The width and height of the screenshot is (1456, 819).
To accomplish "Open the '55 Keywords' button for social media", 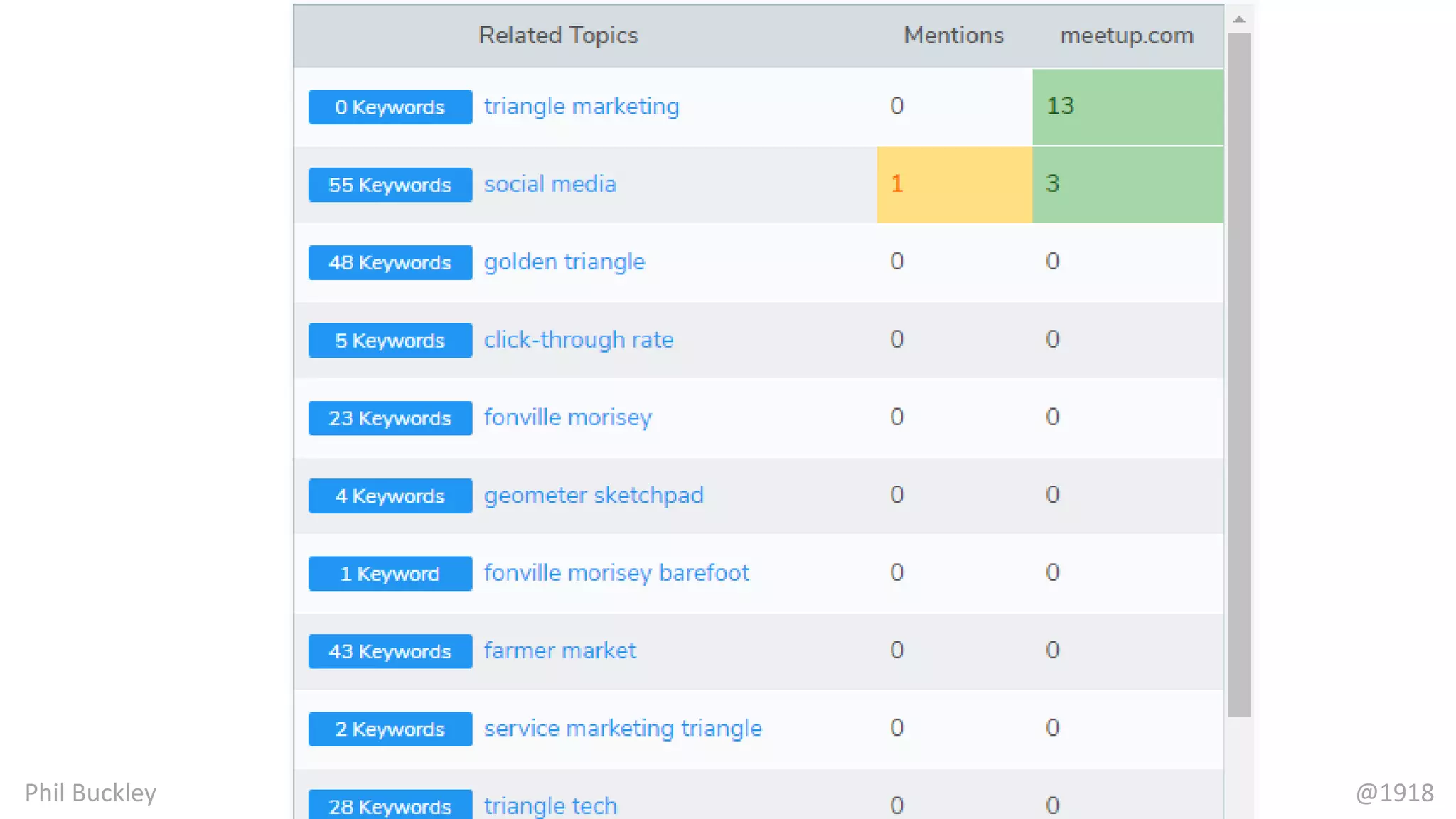I will coord(390,185).
